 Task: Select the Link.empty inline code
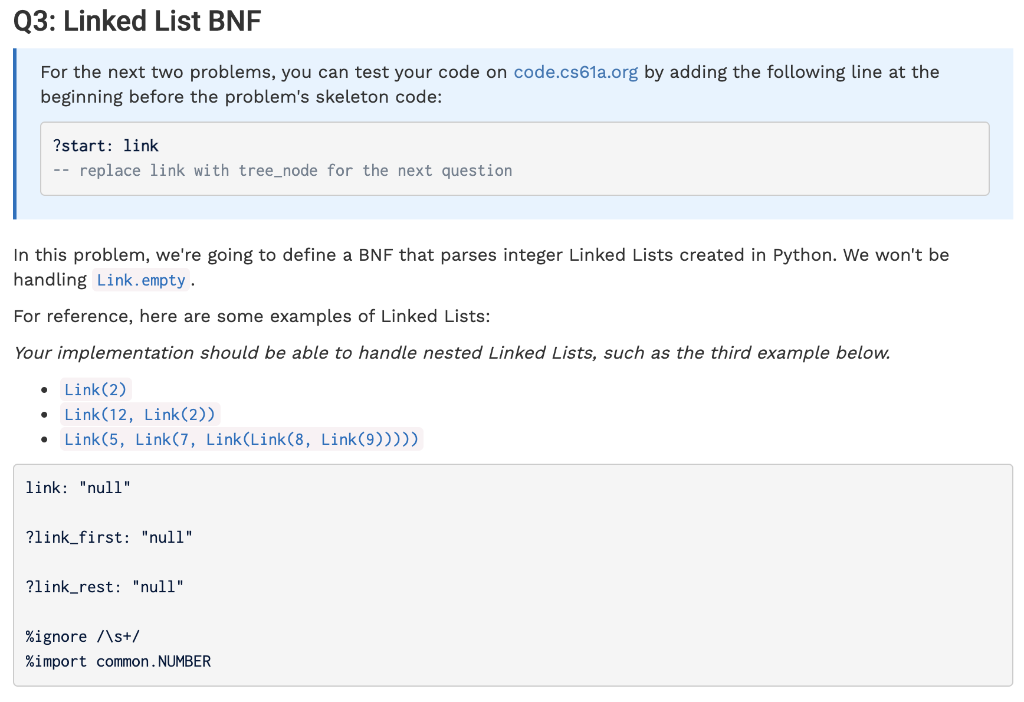tap(140, 280)
